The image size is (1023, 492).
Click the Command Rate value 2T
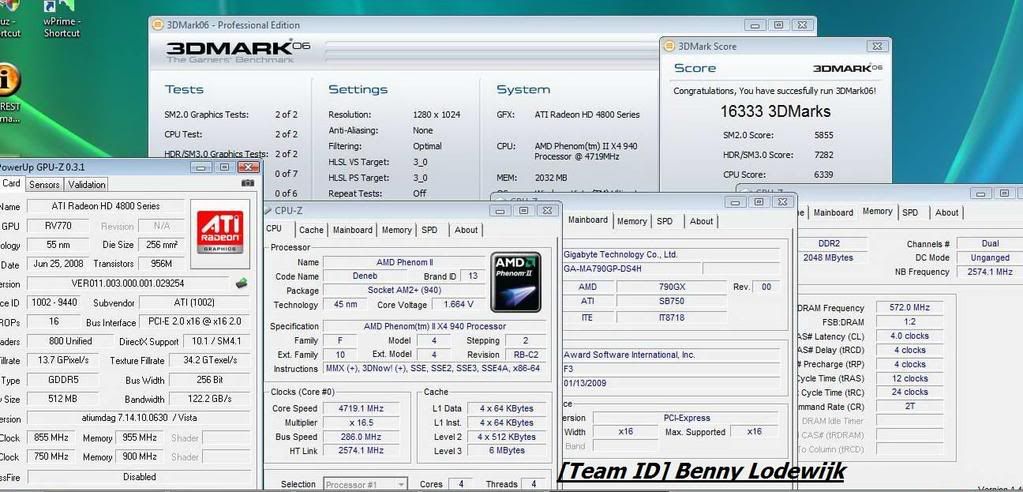tap(909, 406)
